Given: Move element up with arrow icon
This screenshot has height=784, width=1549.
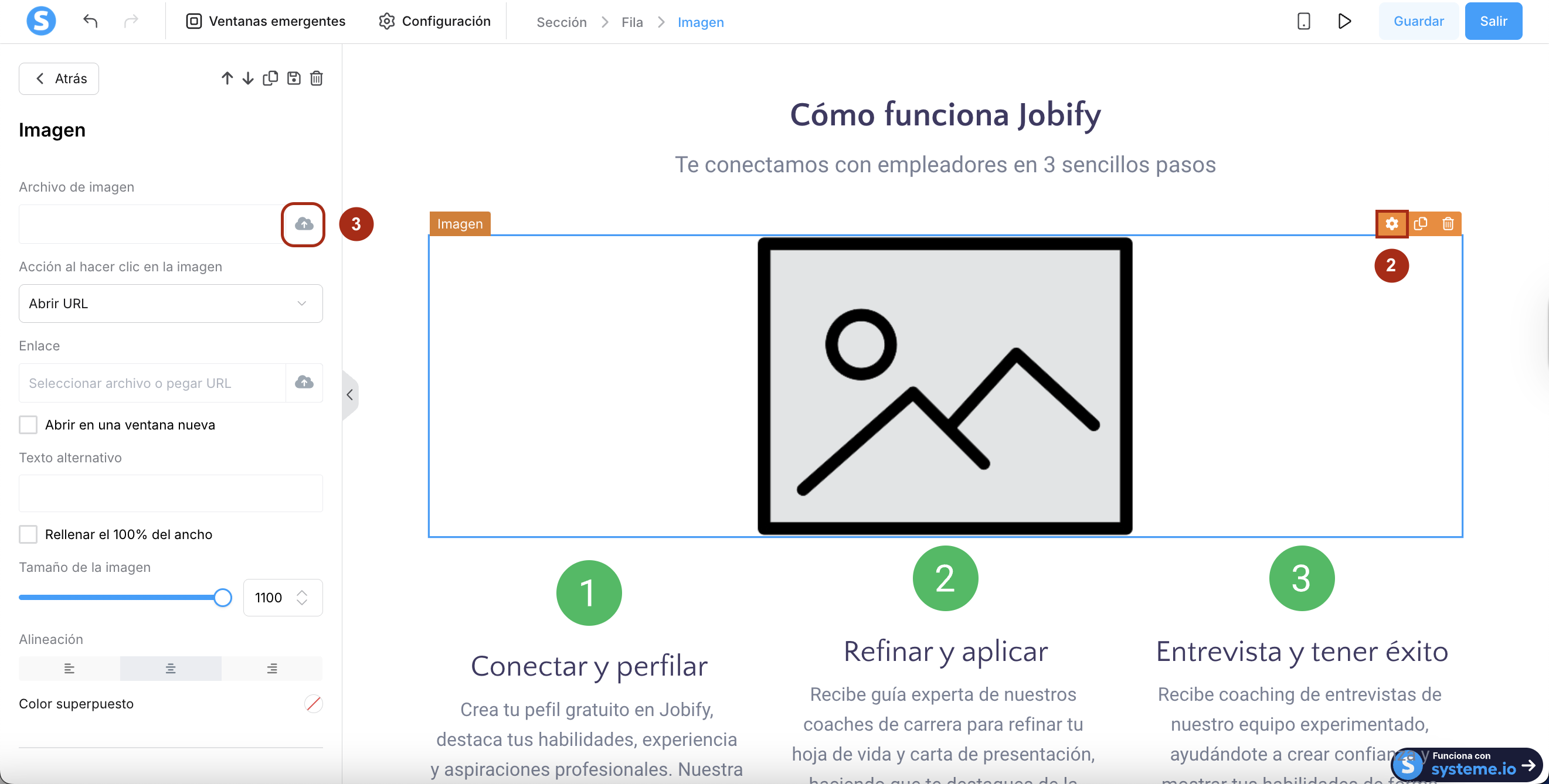Looking at the screenshot, I should [227, 78].
